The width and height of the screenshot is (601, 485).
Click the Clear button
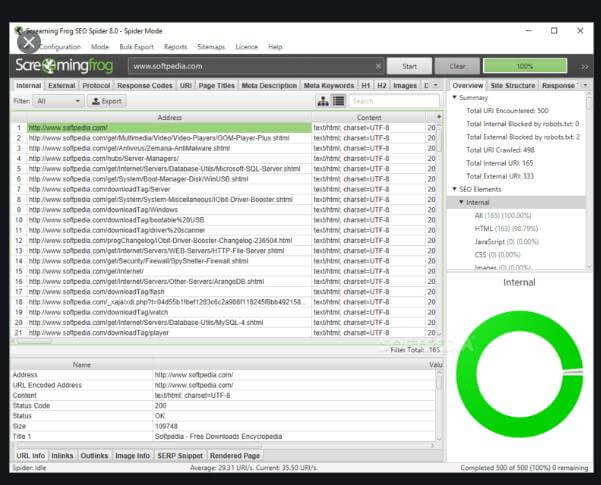(457, 66)
